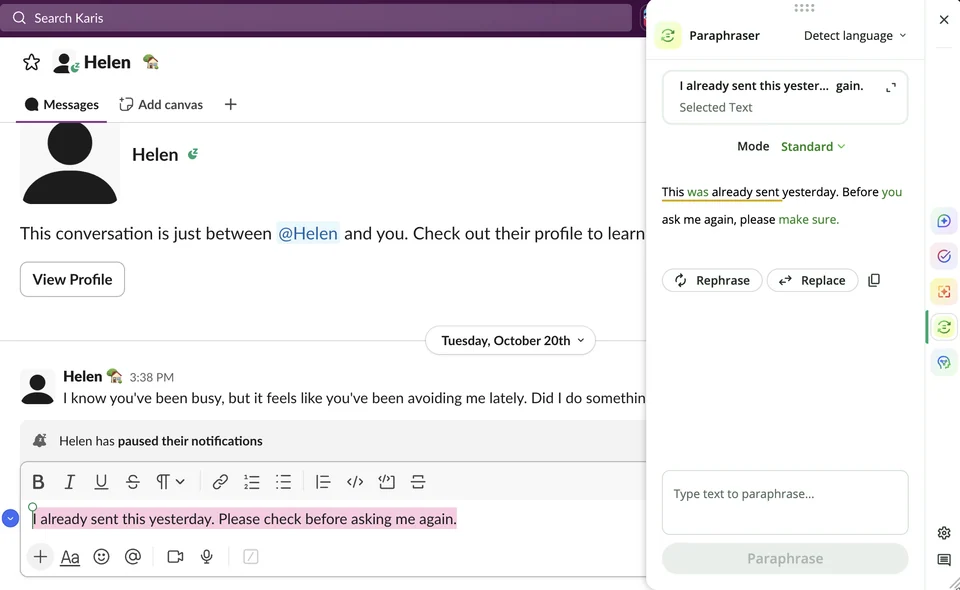Grab the panel drag handle dots
960x590 pixels.
(x=804, y=8)
